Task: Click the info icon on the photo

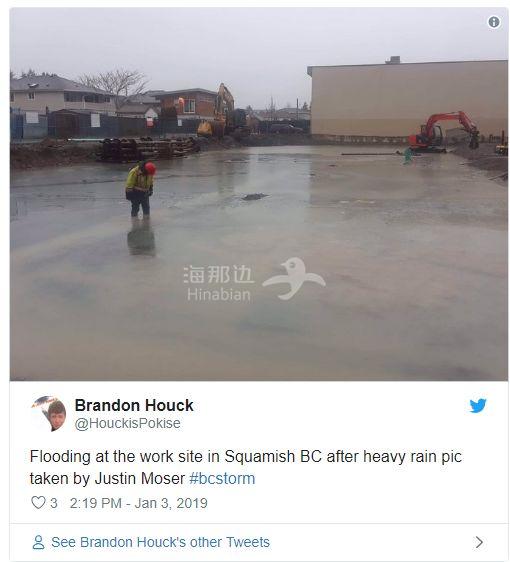Action: tap(494, 22)
